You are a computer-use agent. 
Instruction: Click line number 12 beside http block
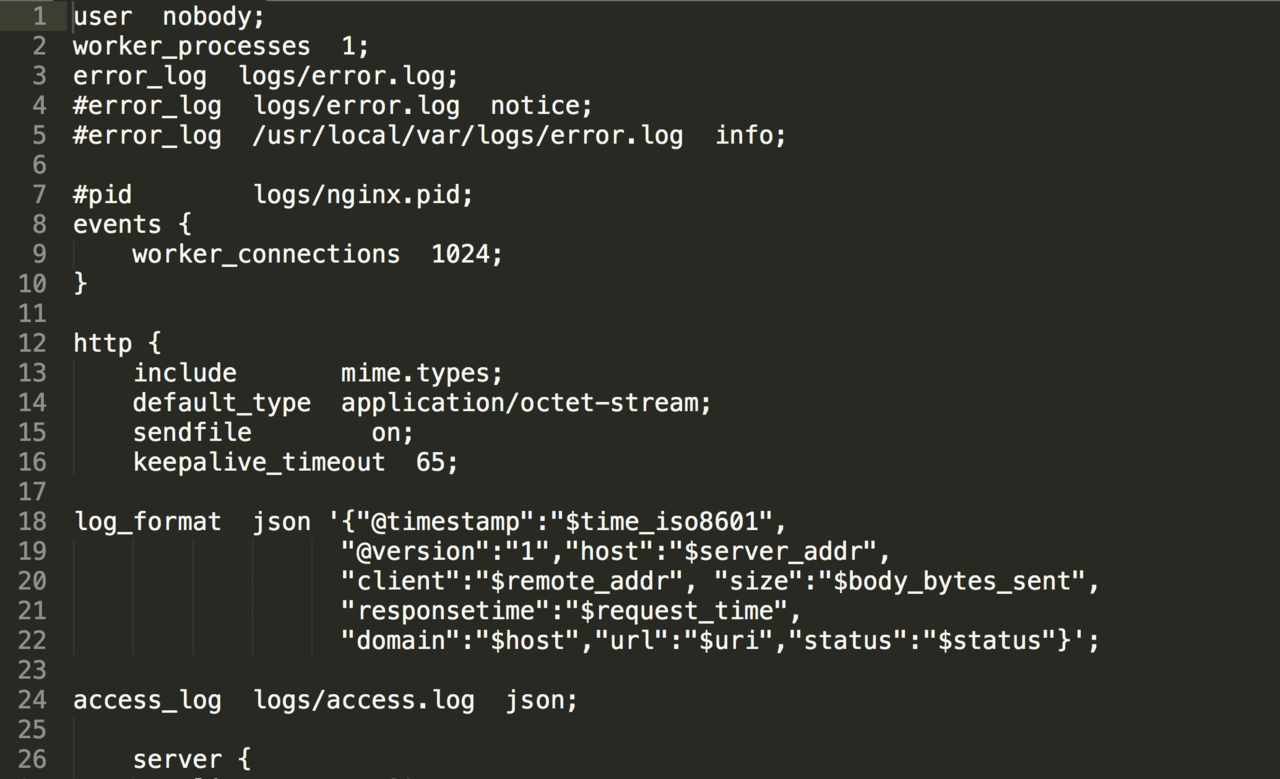click(x=32, y=344)
